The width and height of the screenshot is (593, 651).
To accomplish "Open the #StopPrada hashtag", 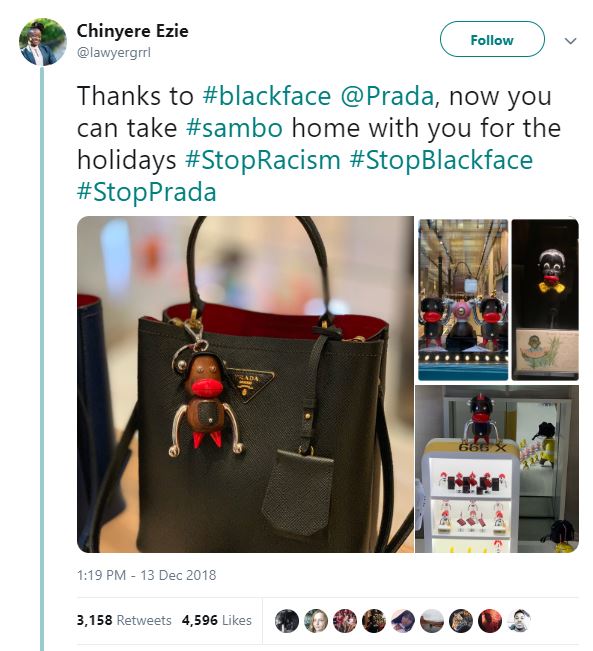I will (x=147, y=192).
